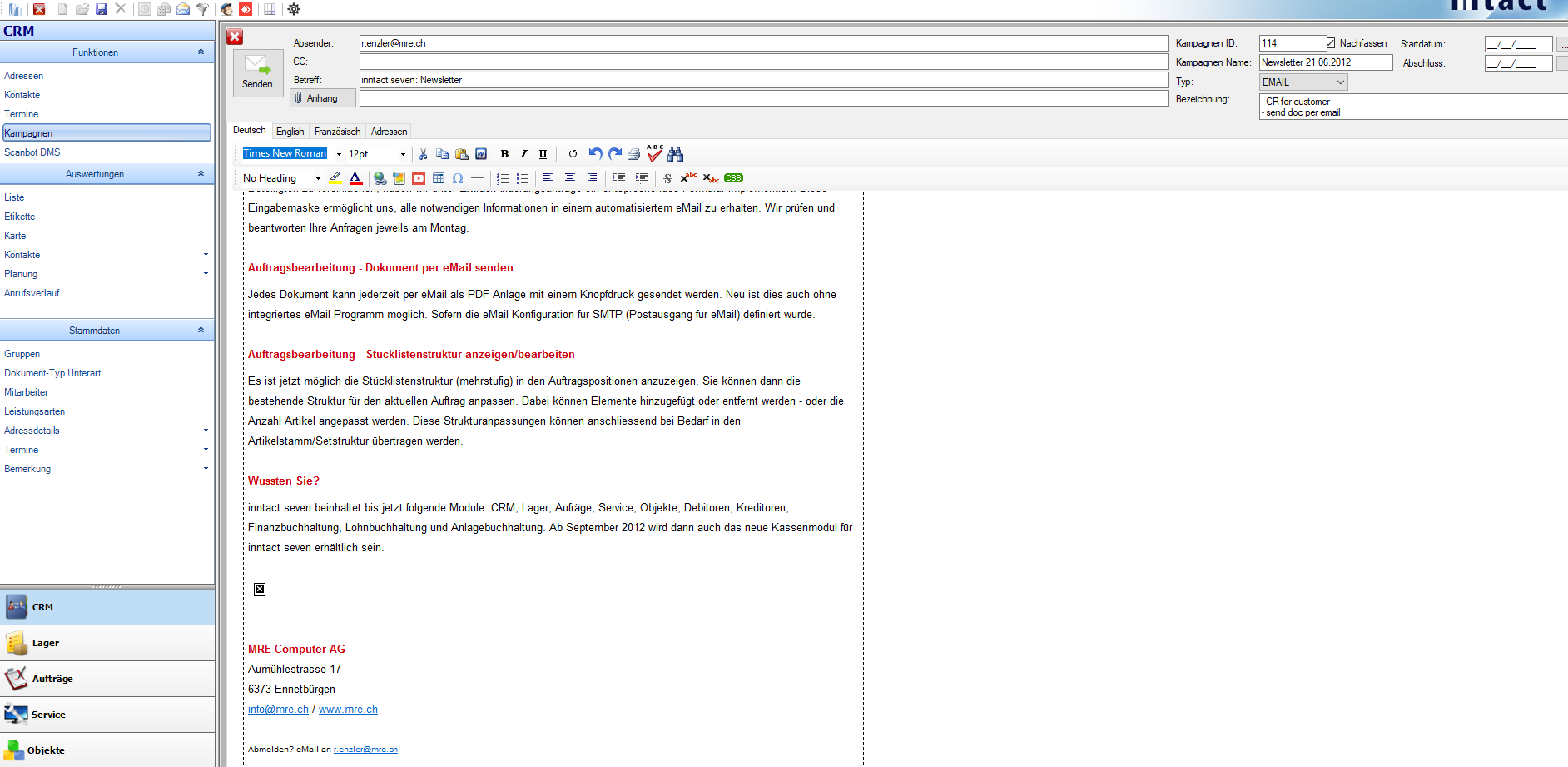The height and width of the screenshot is (767, 1568).
Task: Click the paste clipboard icon
Action: point(462,154)
